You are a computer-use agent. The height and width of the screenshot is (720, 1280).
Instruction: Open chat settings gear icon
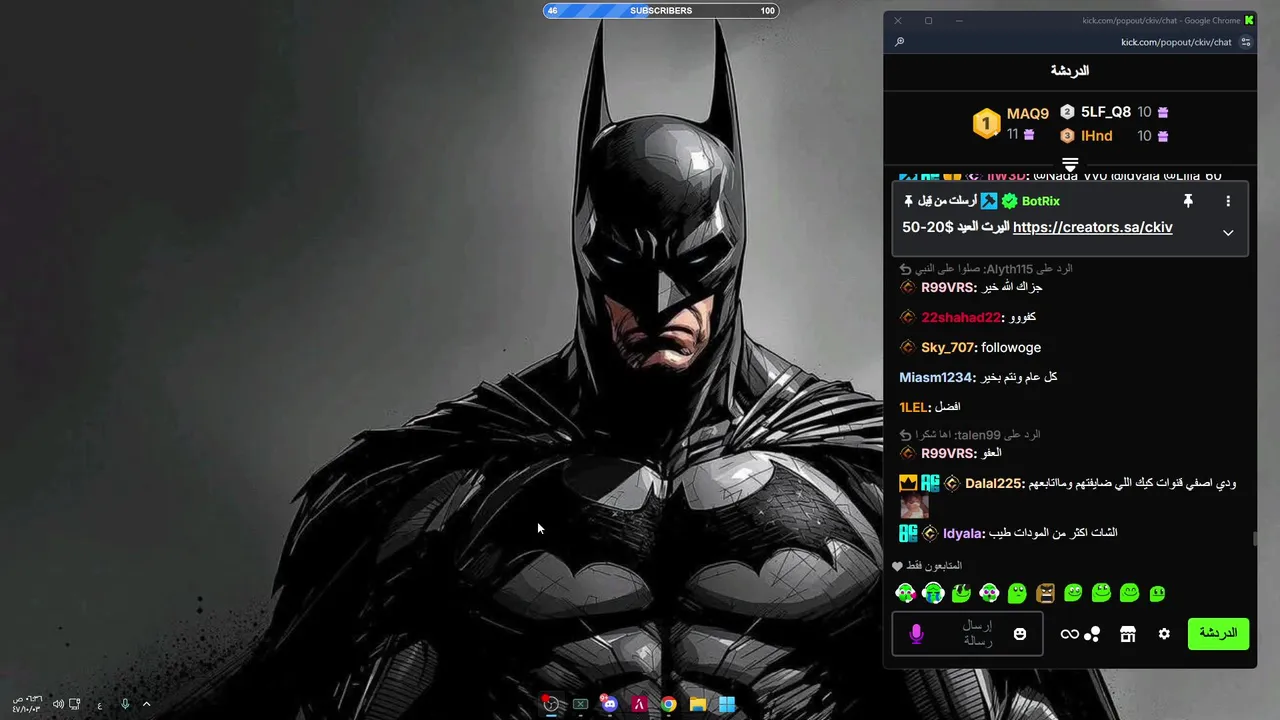pyautogui.click(x=1164, y=634)
